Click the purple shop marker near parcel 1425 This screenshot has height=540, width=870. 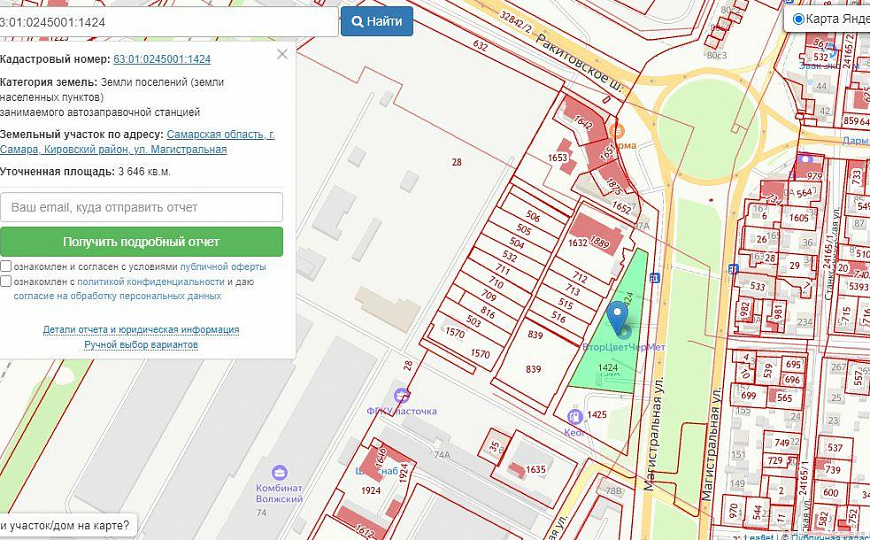point(574,416)
